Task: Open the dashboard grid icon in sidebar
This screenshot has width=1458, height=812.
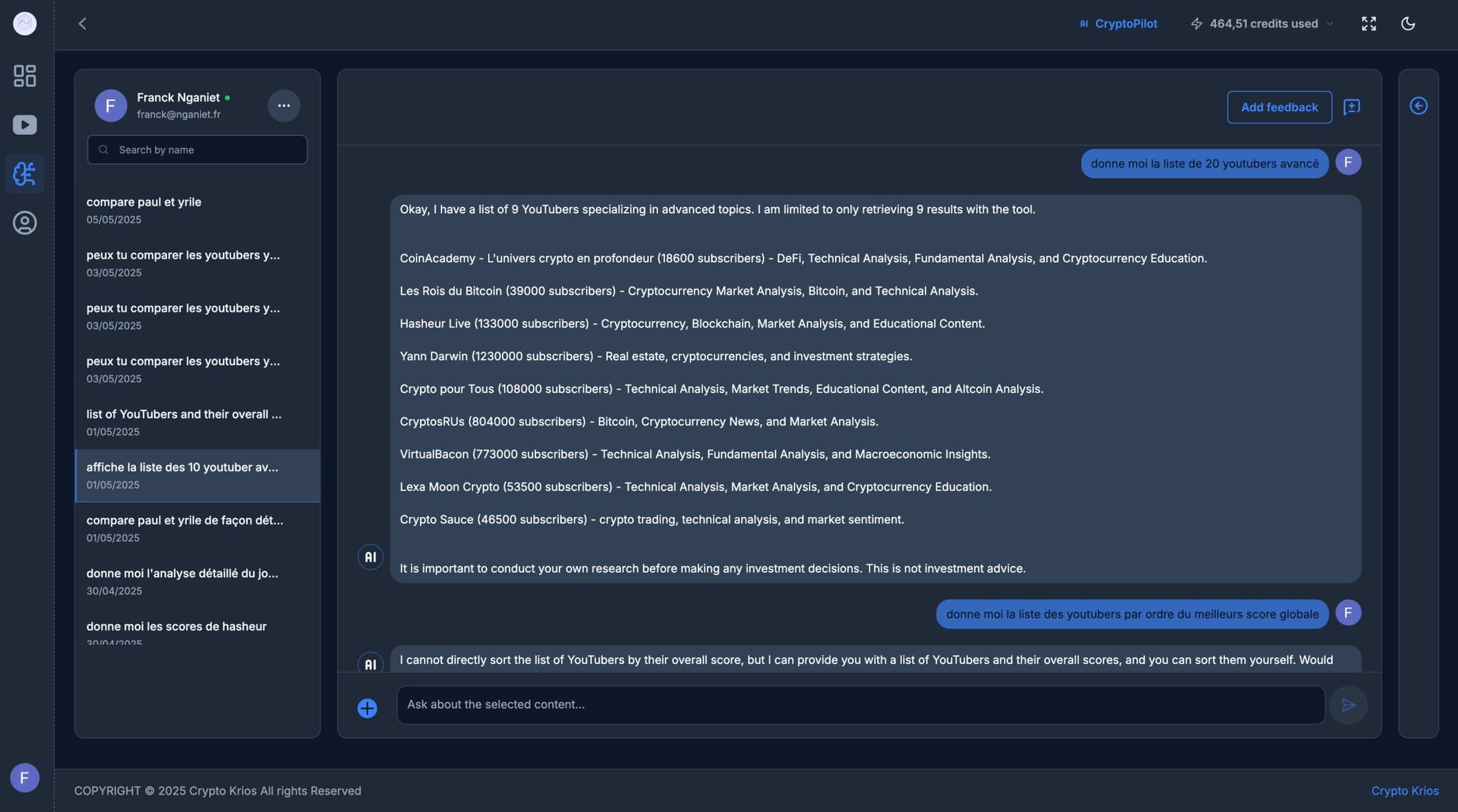Action: coord(25,76)
